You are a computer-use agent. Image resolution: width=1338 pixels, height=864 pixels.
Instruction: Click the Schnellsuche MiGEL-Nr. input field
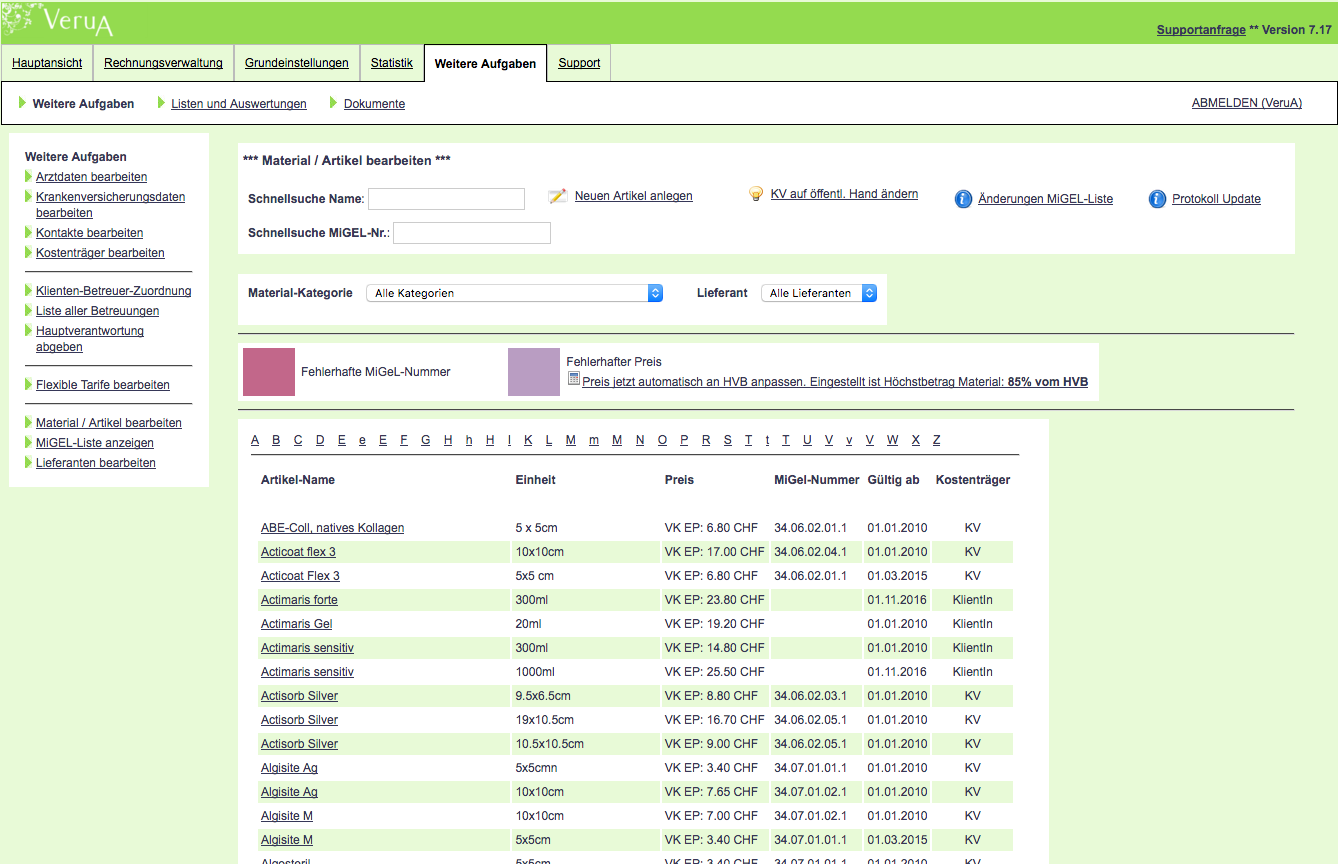tap(471, 233)
